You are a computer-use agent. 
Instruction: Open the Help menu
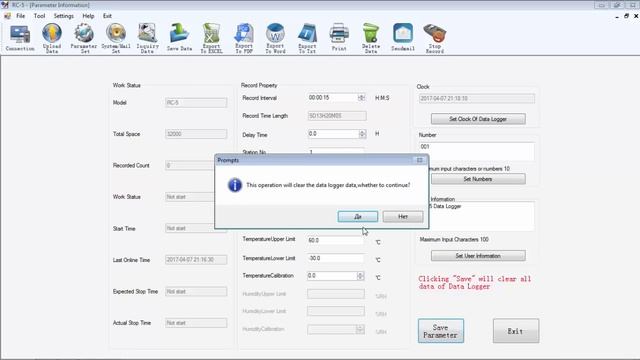coord(88,16)
